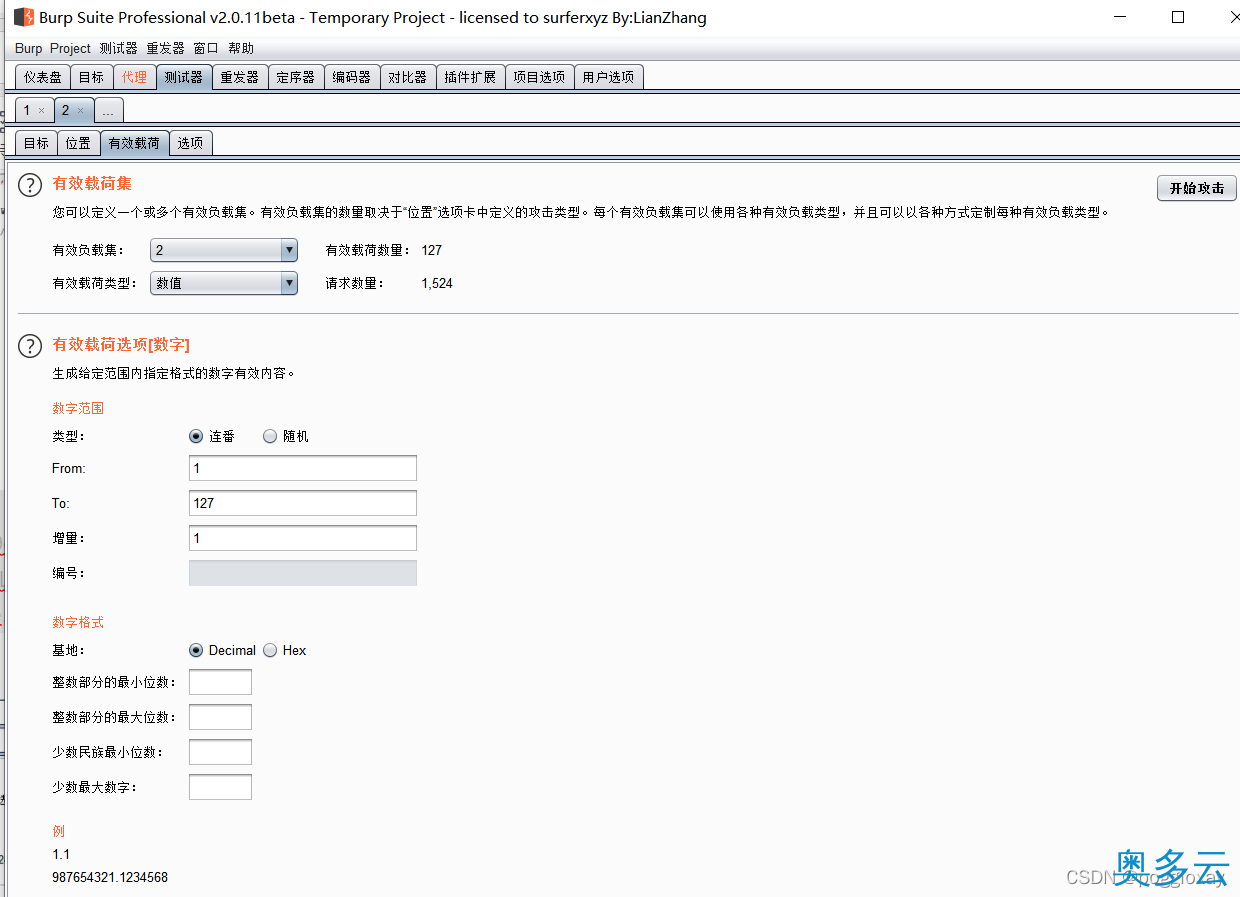The image size is (1240, 897).
Task: Switch to the main 重发器 tab
Action: point(240,77)
